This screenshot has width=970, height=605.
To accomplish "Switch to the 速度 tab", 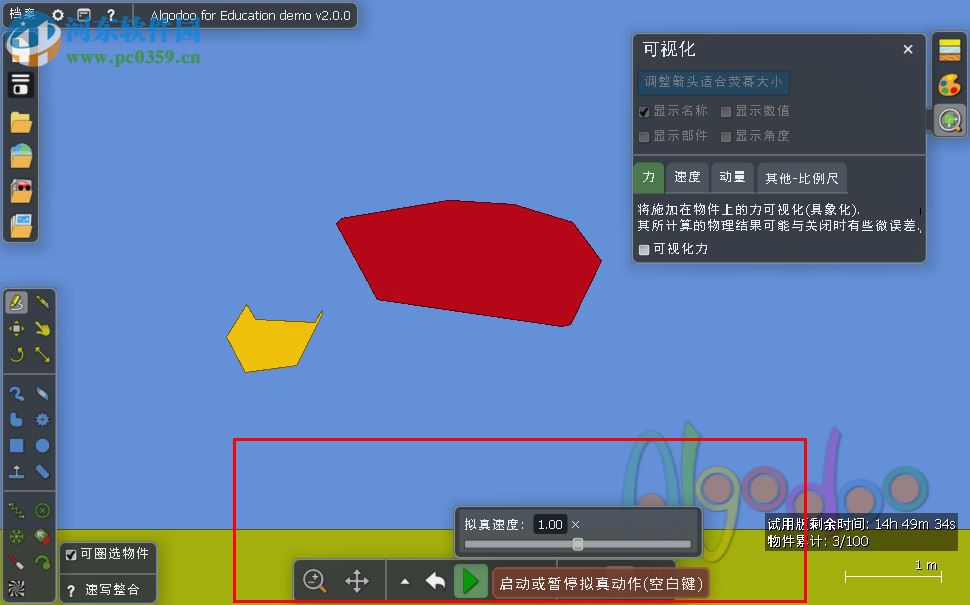I will tap(687, 177).
